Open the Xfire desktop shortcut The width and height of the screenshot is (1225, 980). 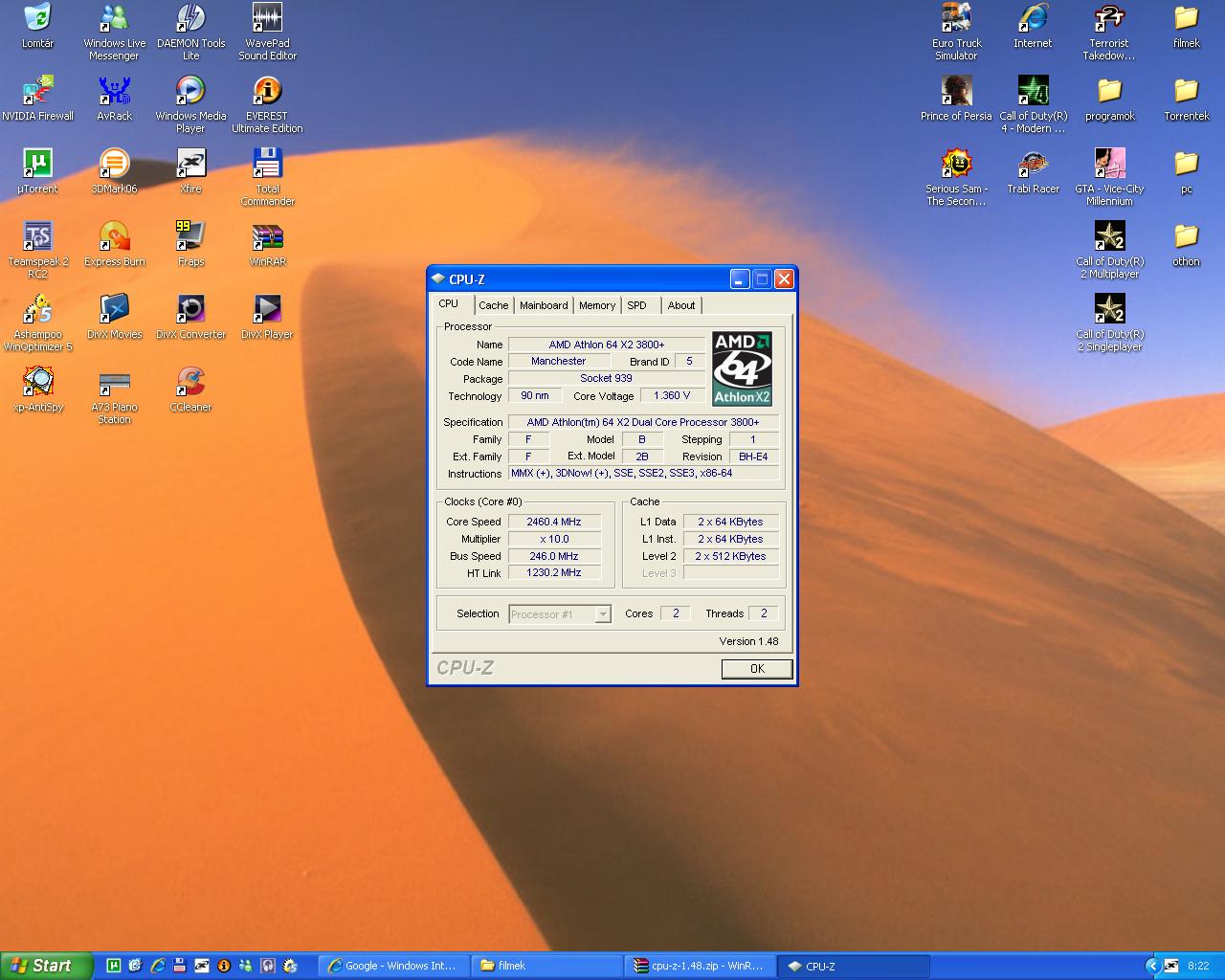pyautogui.click(x=190, y=172)
